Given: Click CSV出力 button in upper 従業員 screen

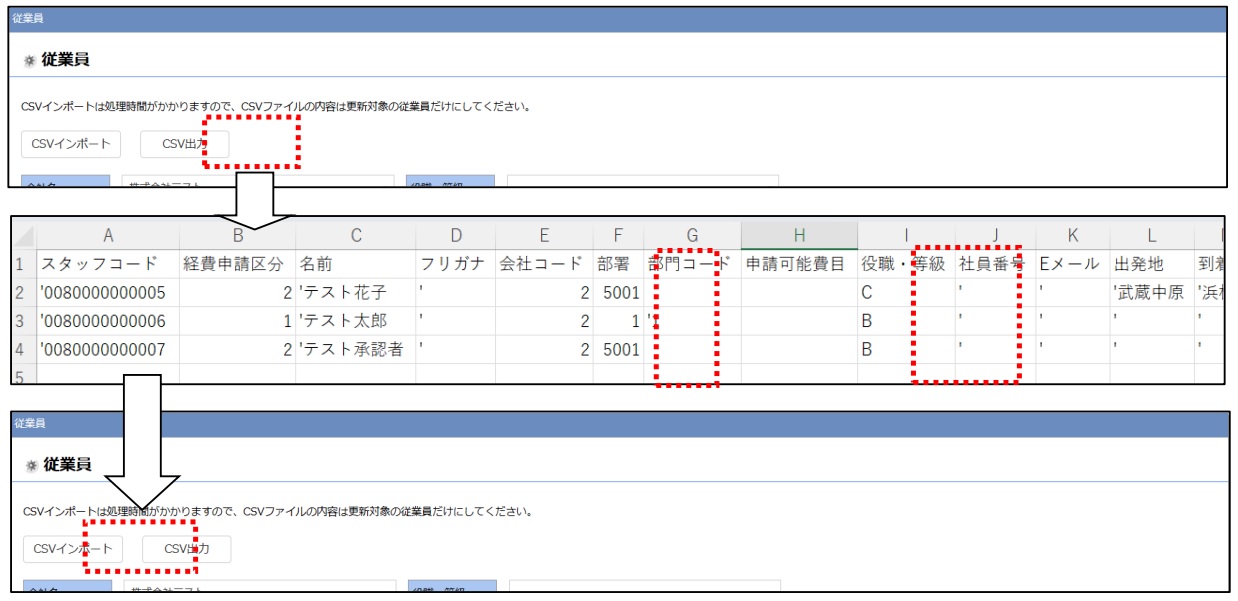Looking at the screenshot, I should click(185, 144).
